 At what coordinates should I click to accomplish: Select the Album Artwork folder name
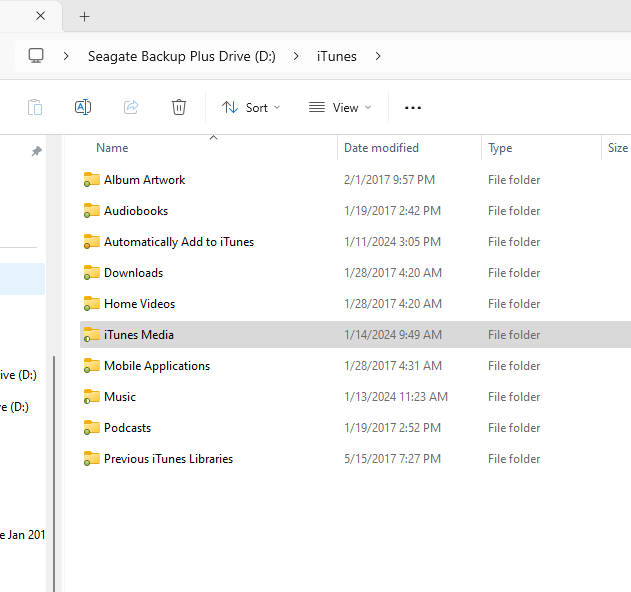click(x=144, y=179)
